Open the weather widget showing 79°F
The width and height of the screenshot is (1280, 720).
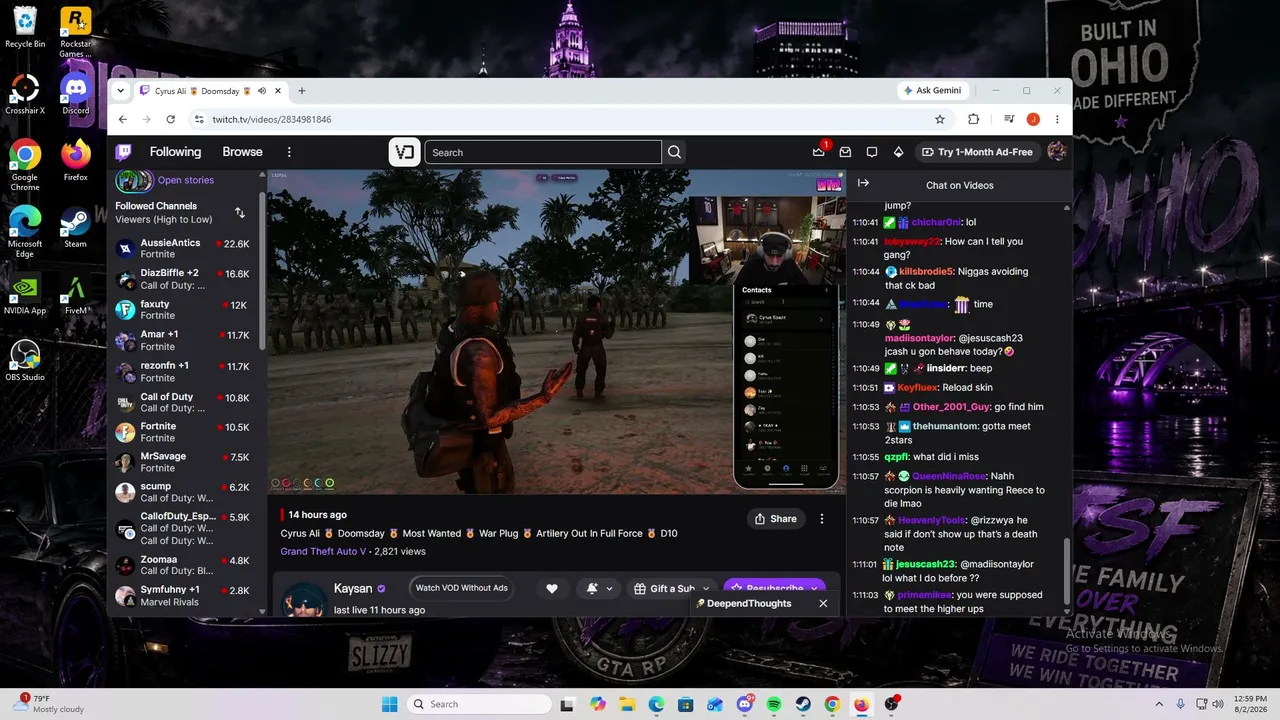[48, 704]
